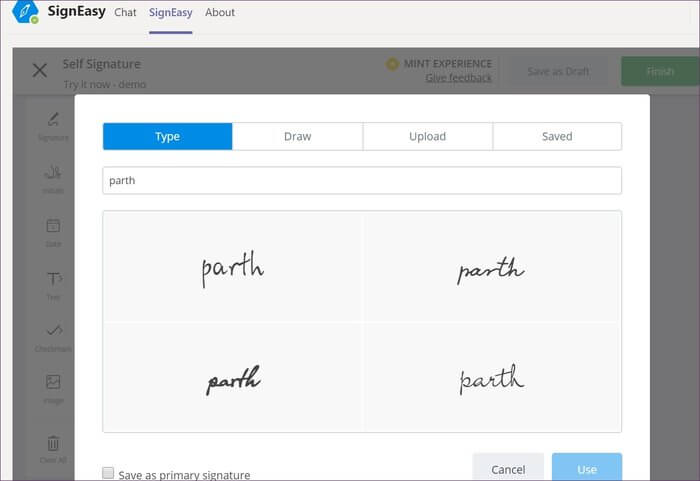Viewport: 700px width, 481px height.
Task: Close the Self Signature editor with X
Action: point(40,70)
